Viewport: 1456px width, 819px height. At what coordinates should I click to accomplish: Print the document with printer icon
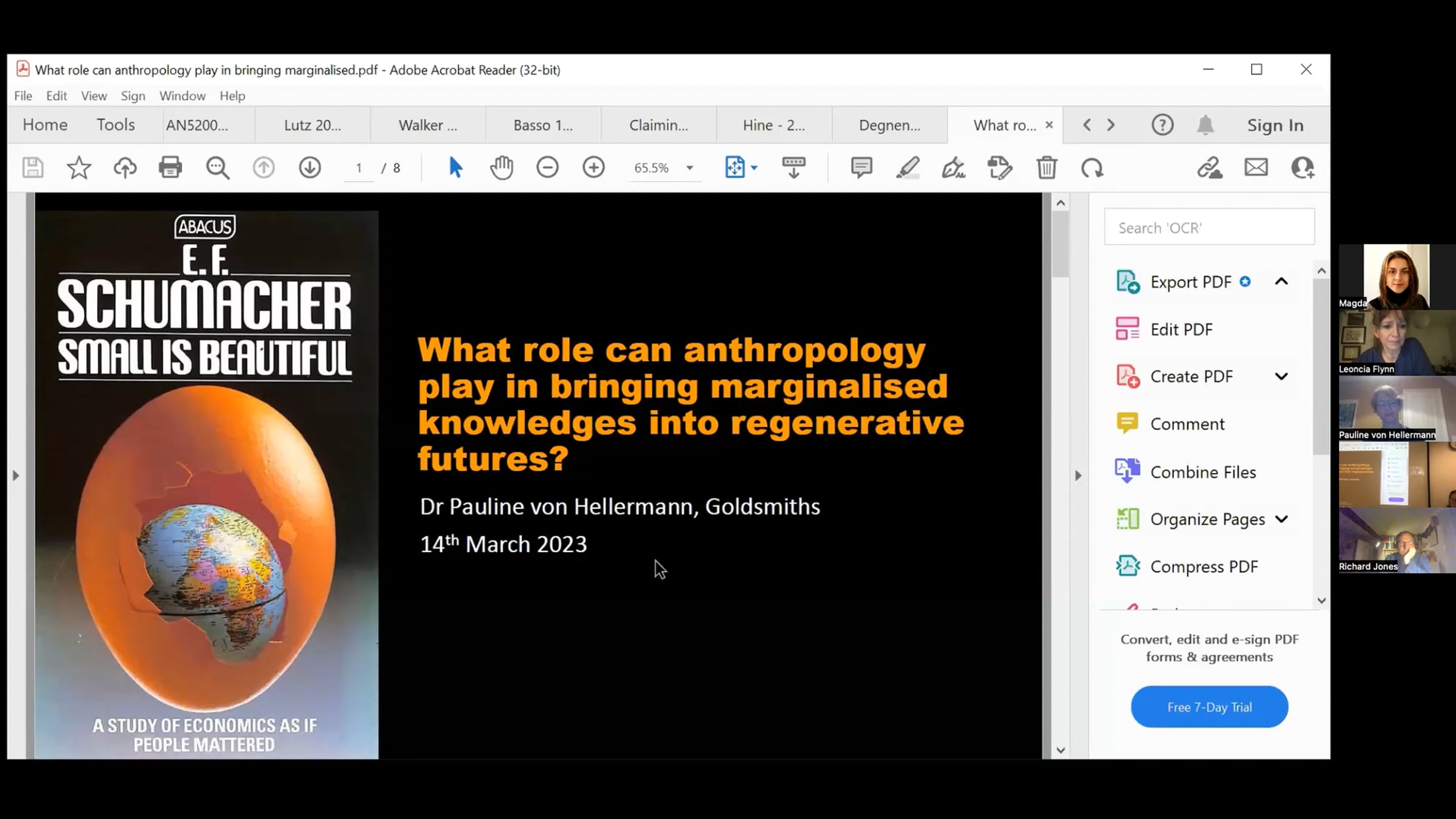coord(170,167)
